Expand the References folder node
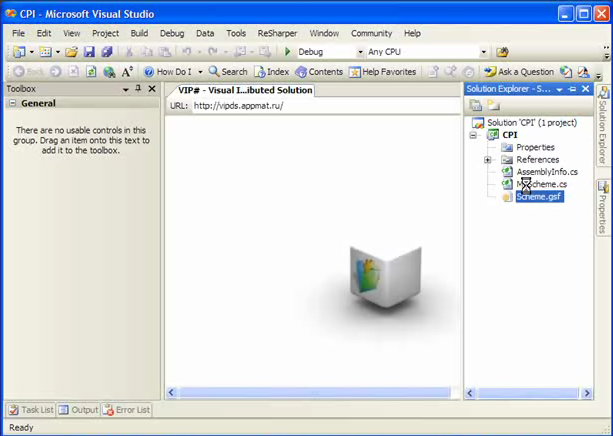 (x=488, y=160)
